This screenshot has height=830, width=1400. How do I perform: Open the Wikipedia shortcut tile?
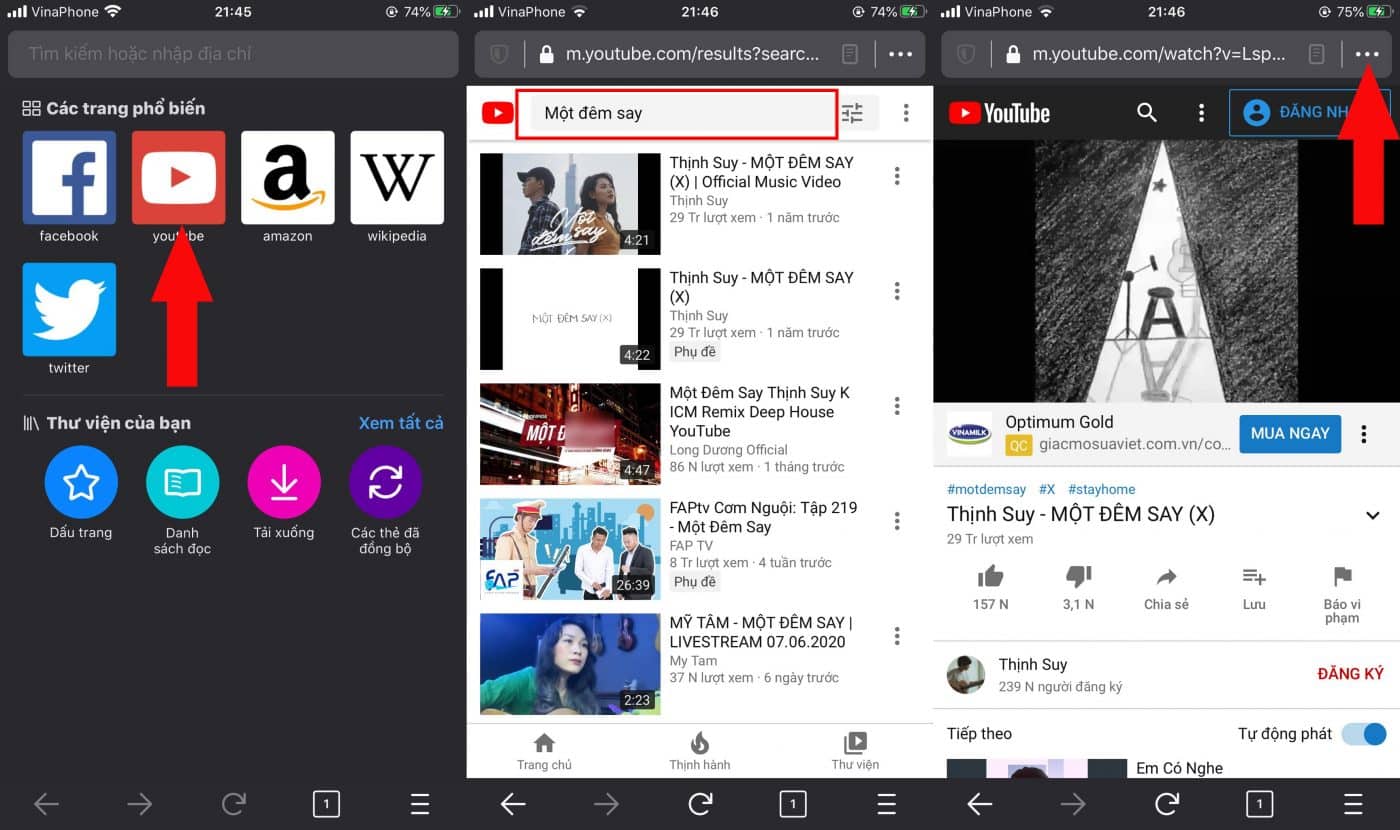pos(397,178)
